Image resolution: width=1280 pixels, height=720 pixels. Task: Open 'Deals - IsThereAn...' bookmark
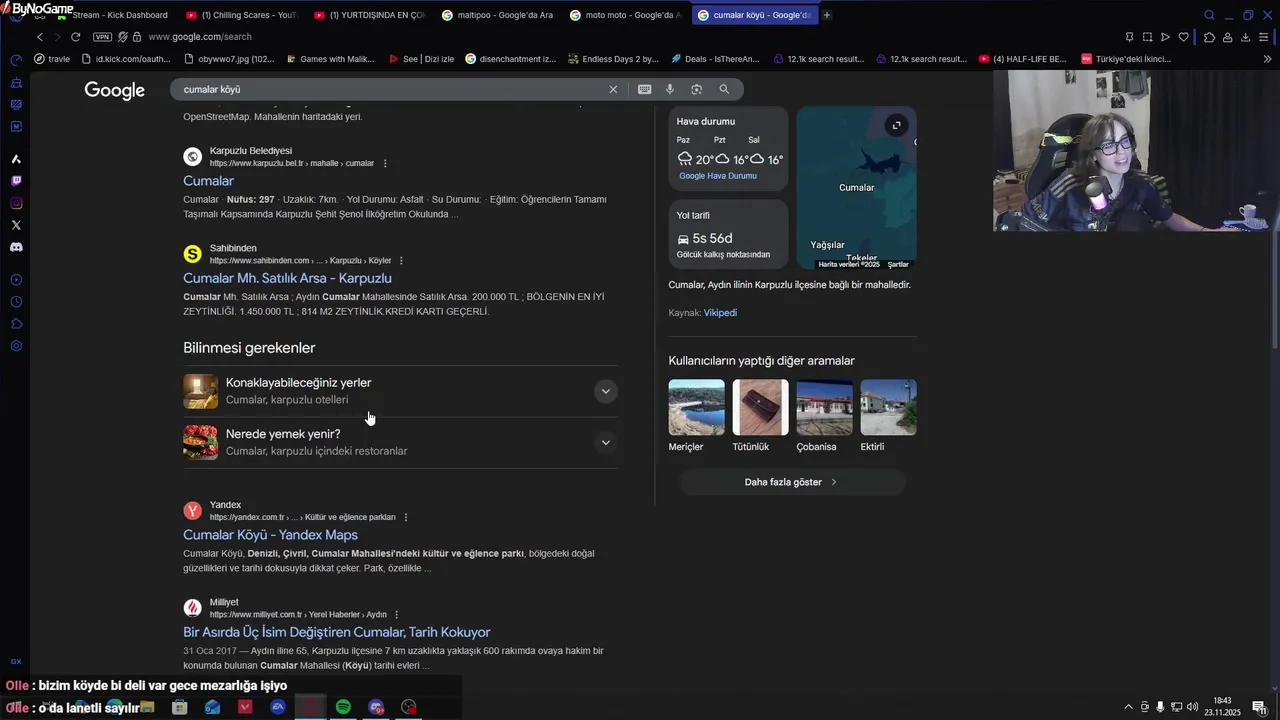(x=715, y=59)
